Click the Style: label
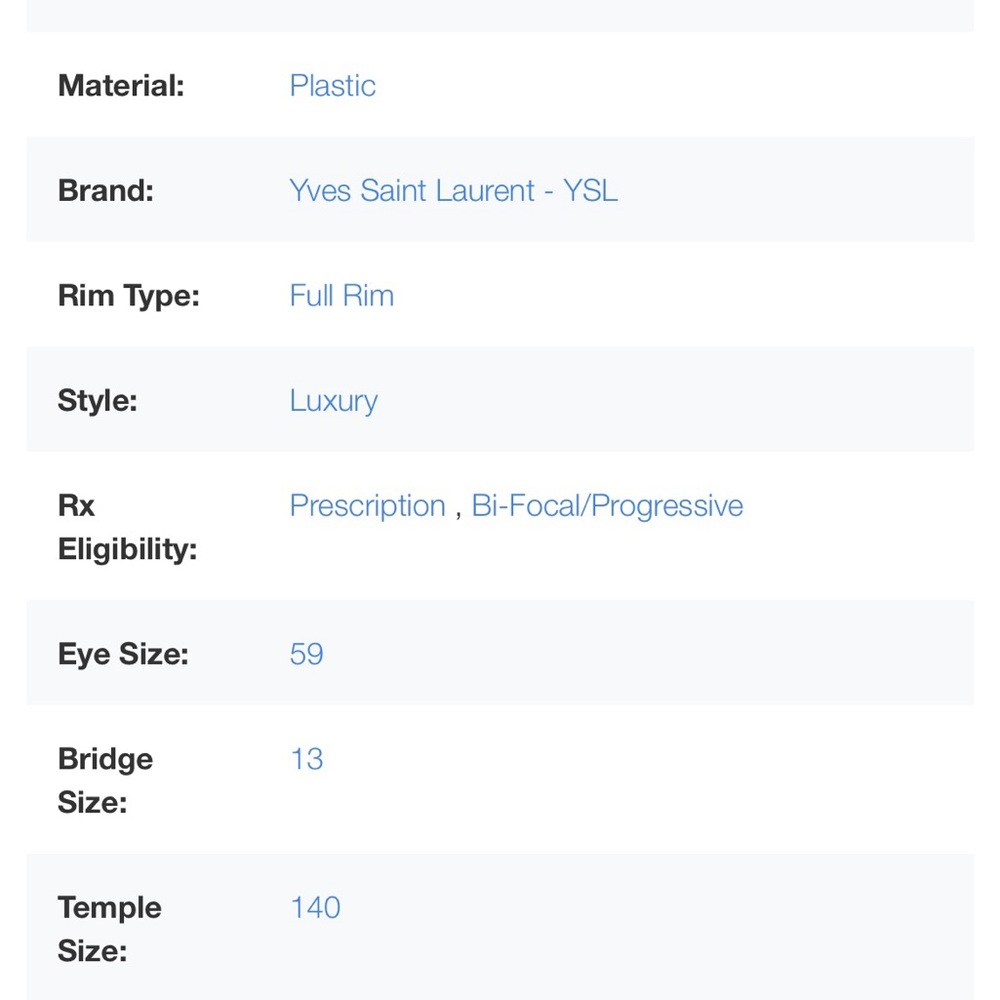This screenshot has width=1000, height=1000. tap(98, 401)
